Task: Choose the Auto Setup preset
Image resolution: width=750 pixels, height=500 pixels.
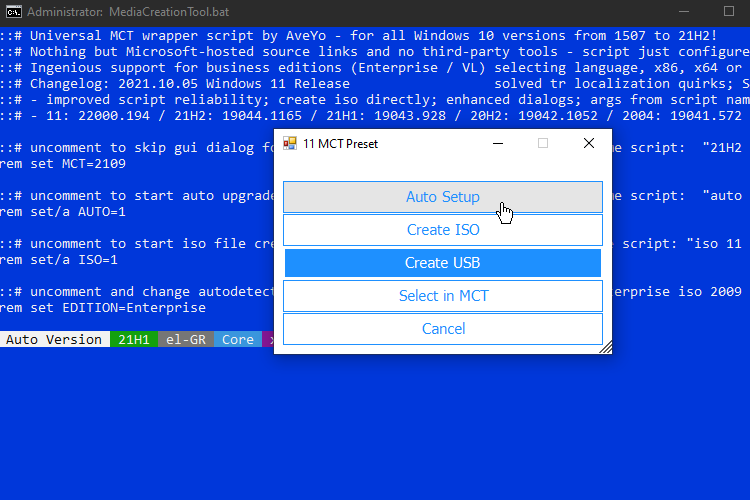Action: (x=442, y=197)
